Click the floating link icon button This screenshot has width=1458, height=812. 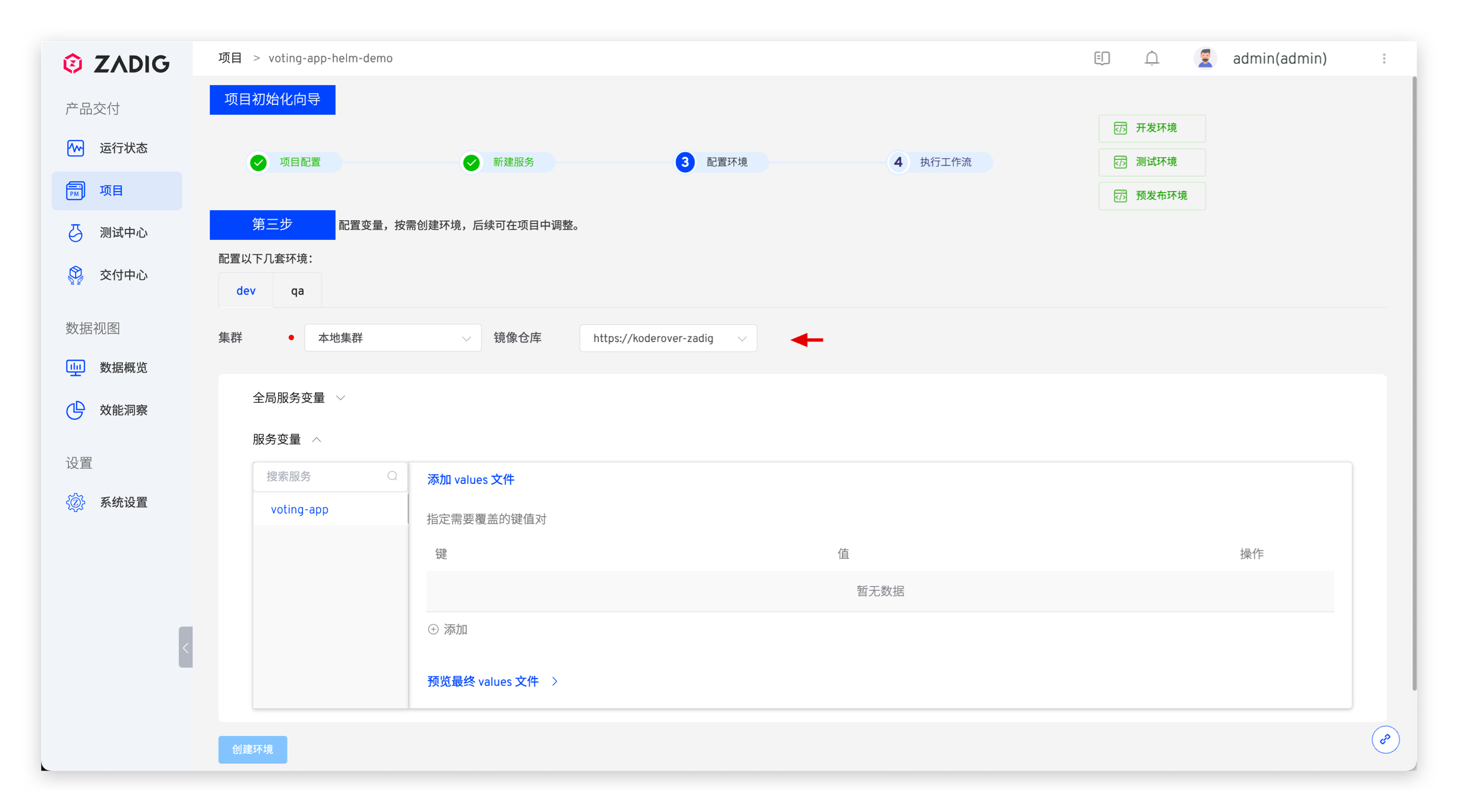(x=1385, y=739)
